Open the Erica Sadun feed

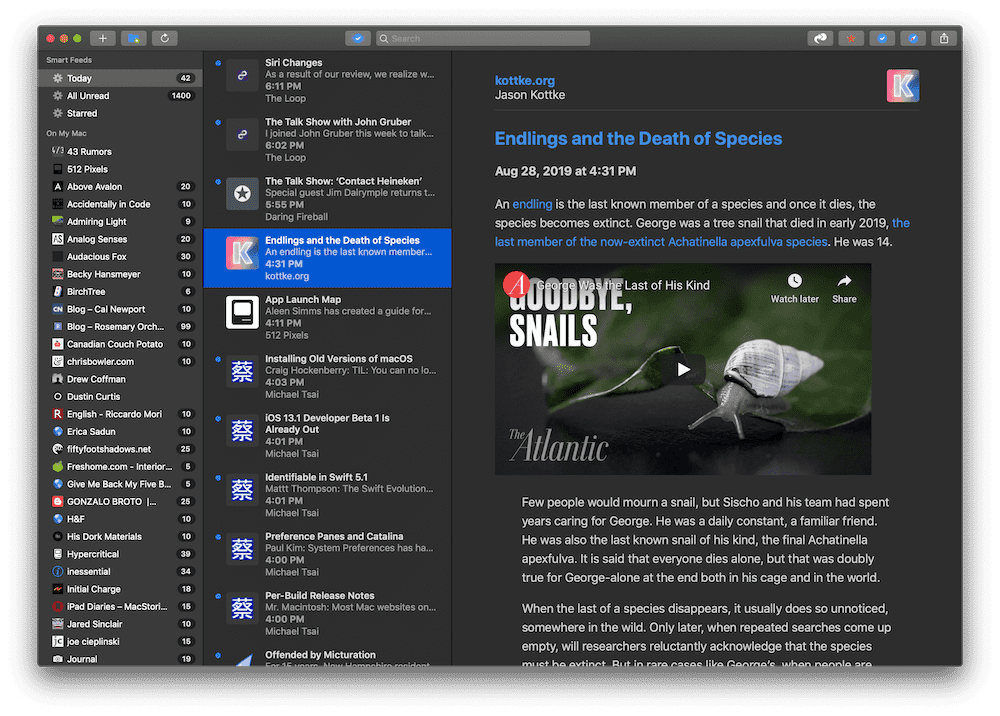120,432
